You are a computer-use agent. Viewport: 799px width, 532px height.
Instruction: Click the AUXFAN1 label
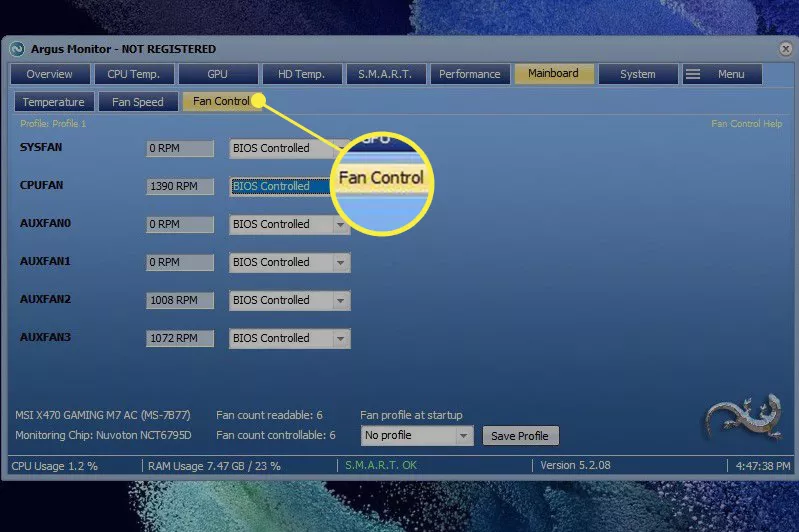click(45, 261)
